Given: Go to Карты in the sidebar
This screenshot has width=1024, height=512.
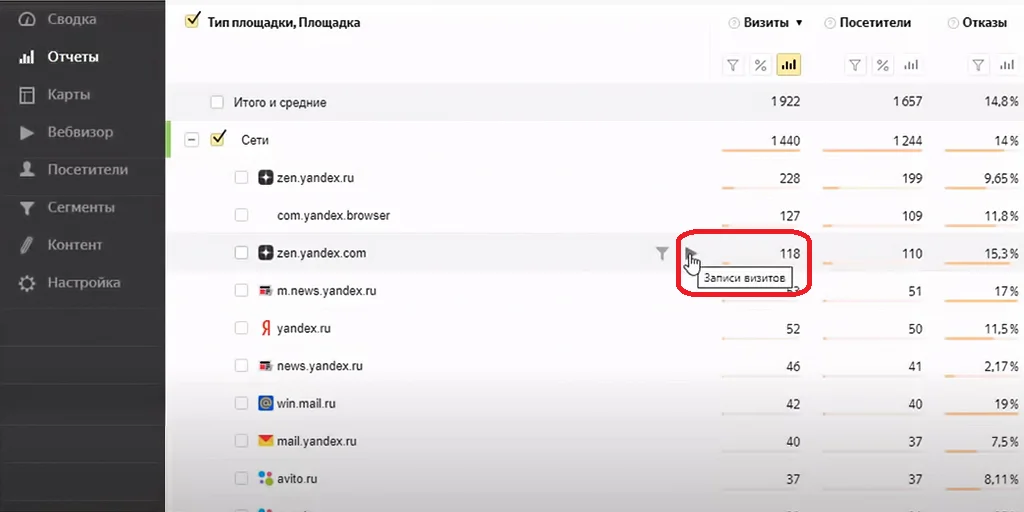Looking at the screenshot, I should click(69, 95).
